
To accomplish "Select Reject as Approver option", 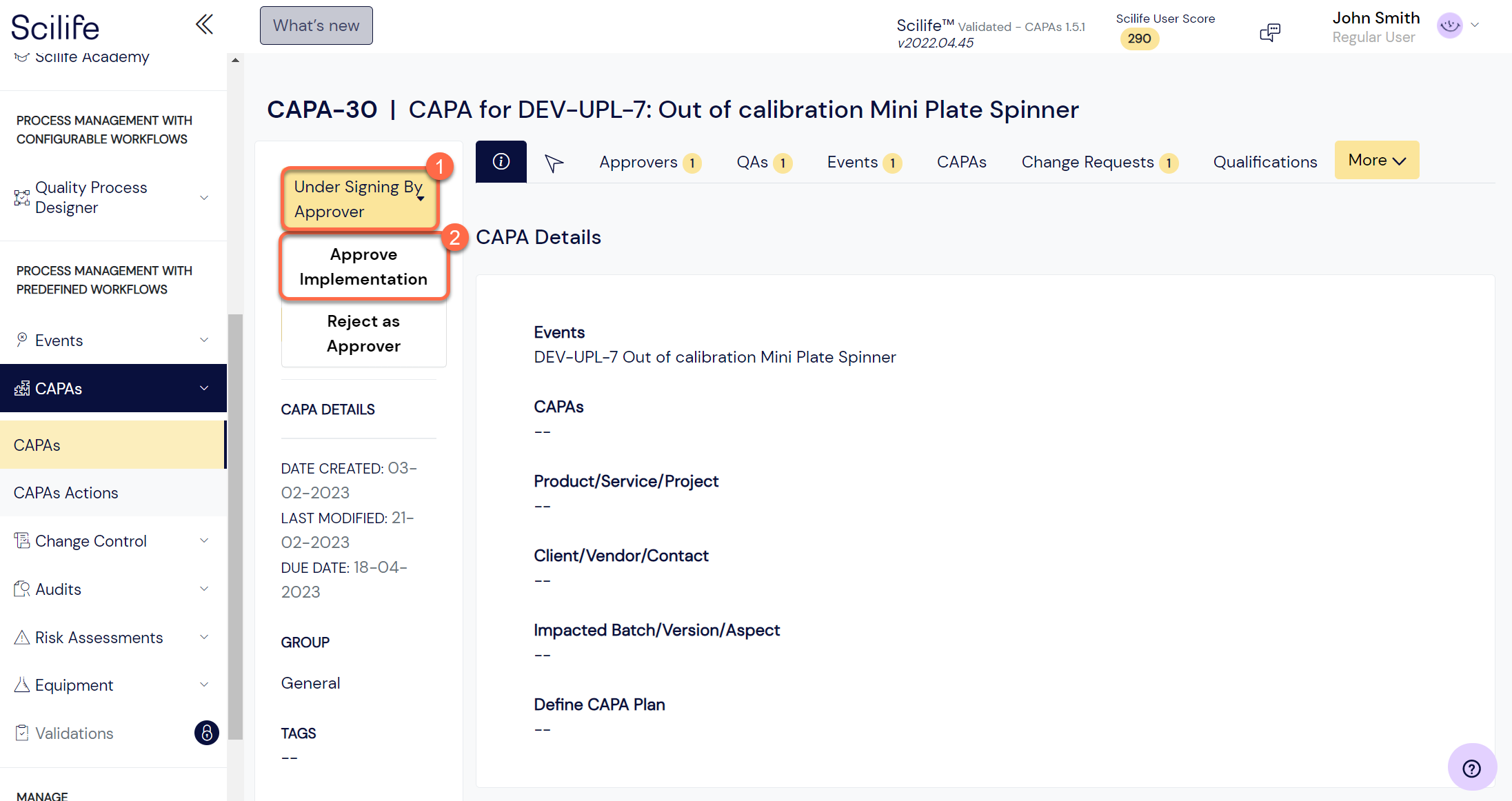I will tap(363, 334).
